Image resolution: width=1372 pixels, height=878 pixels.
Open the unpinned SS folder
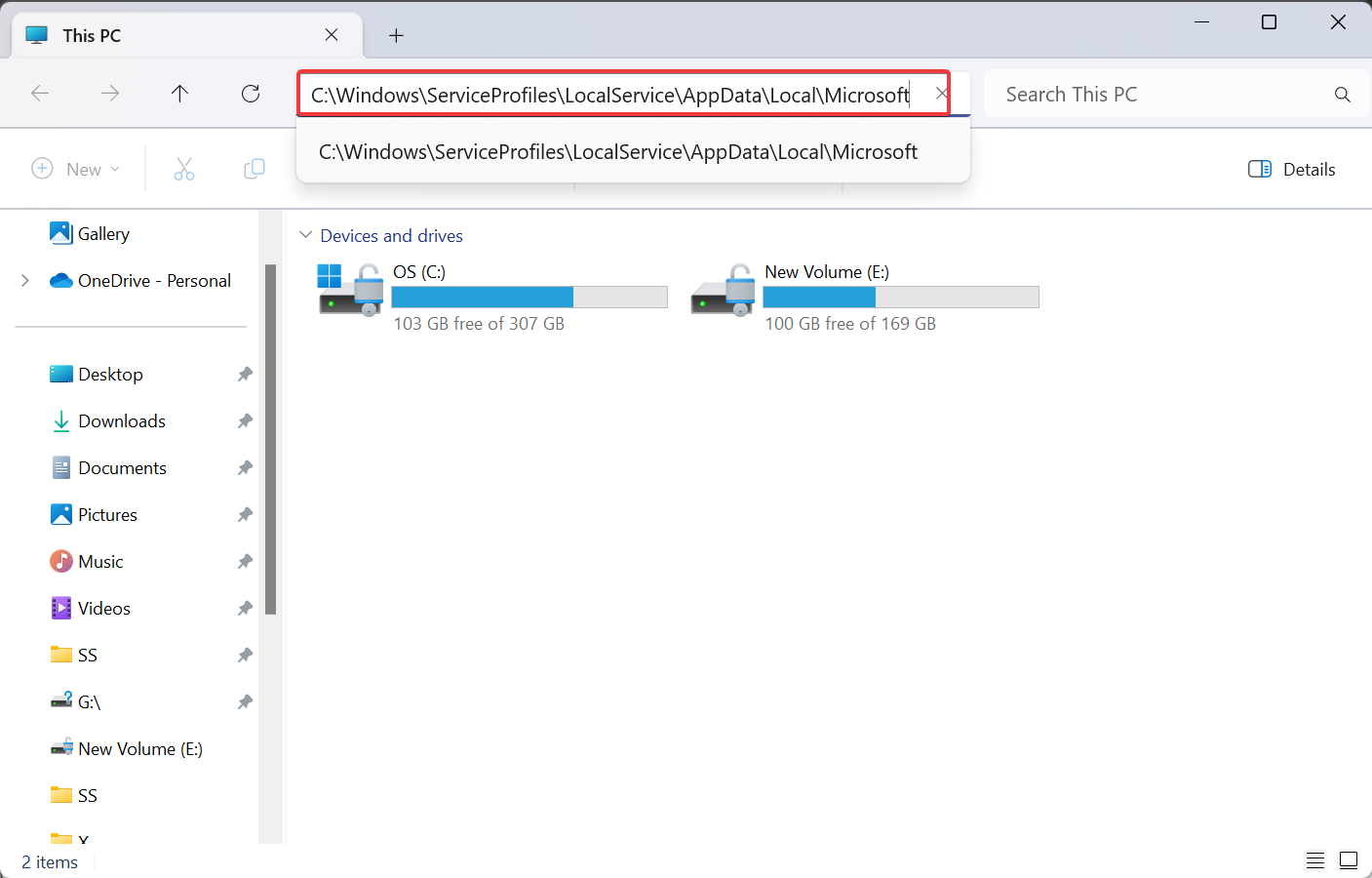(74, 796)
